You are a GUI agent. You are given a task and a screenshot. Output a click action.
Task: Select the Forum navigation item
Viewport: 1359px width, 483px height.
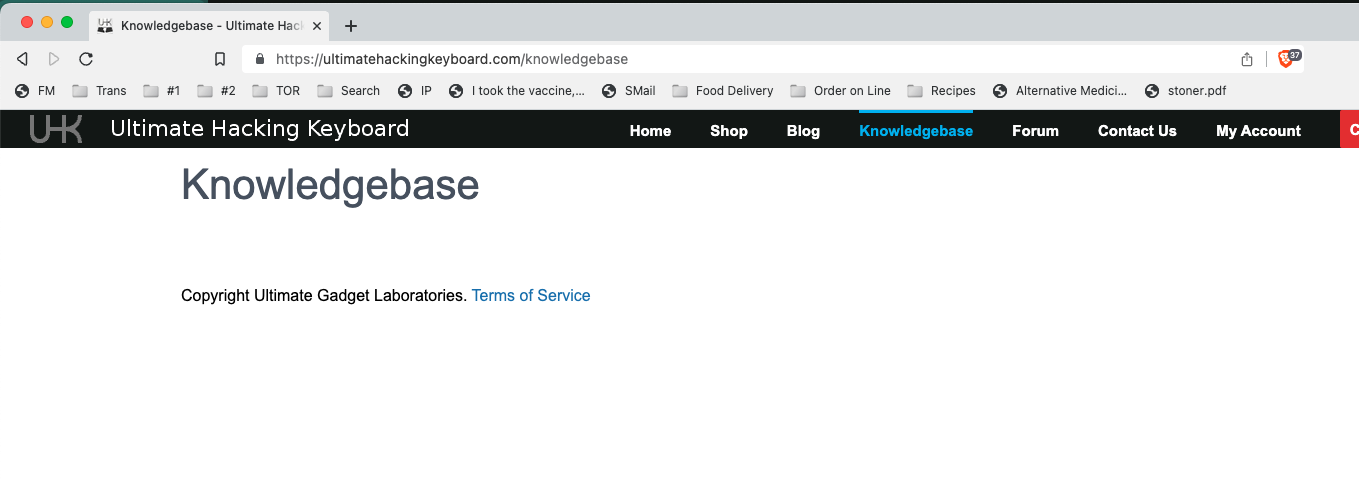(1035, 131)
